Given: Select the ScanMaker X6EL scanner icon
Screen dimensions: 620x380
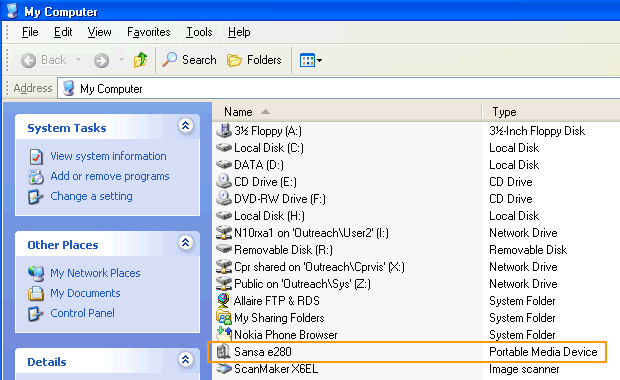Looking at the screenshot, I should pyautogui.click(x=223, y=369).
